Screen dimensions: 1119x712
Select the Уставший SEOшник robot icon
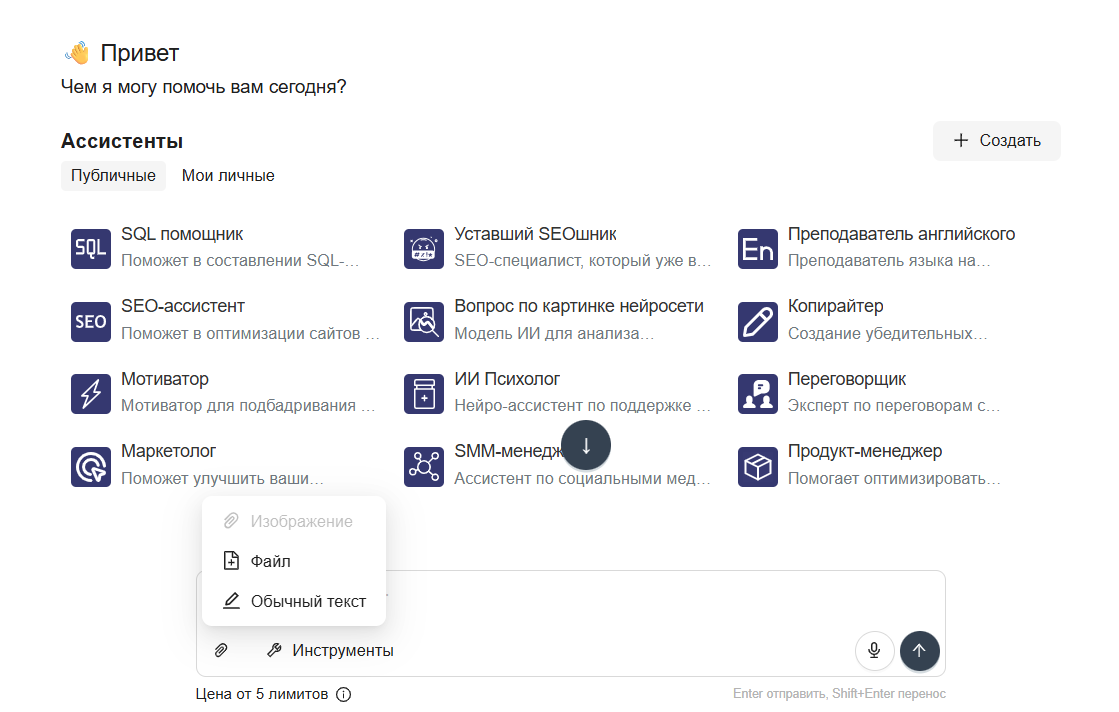point(424,248)
